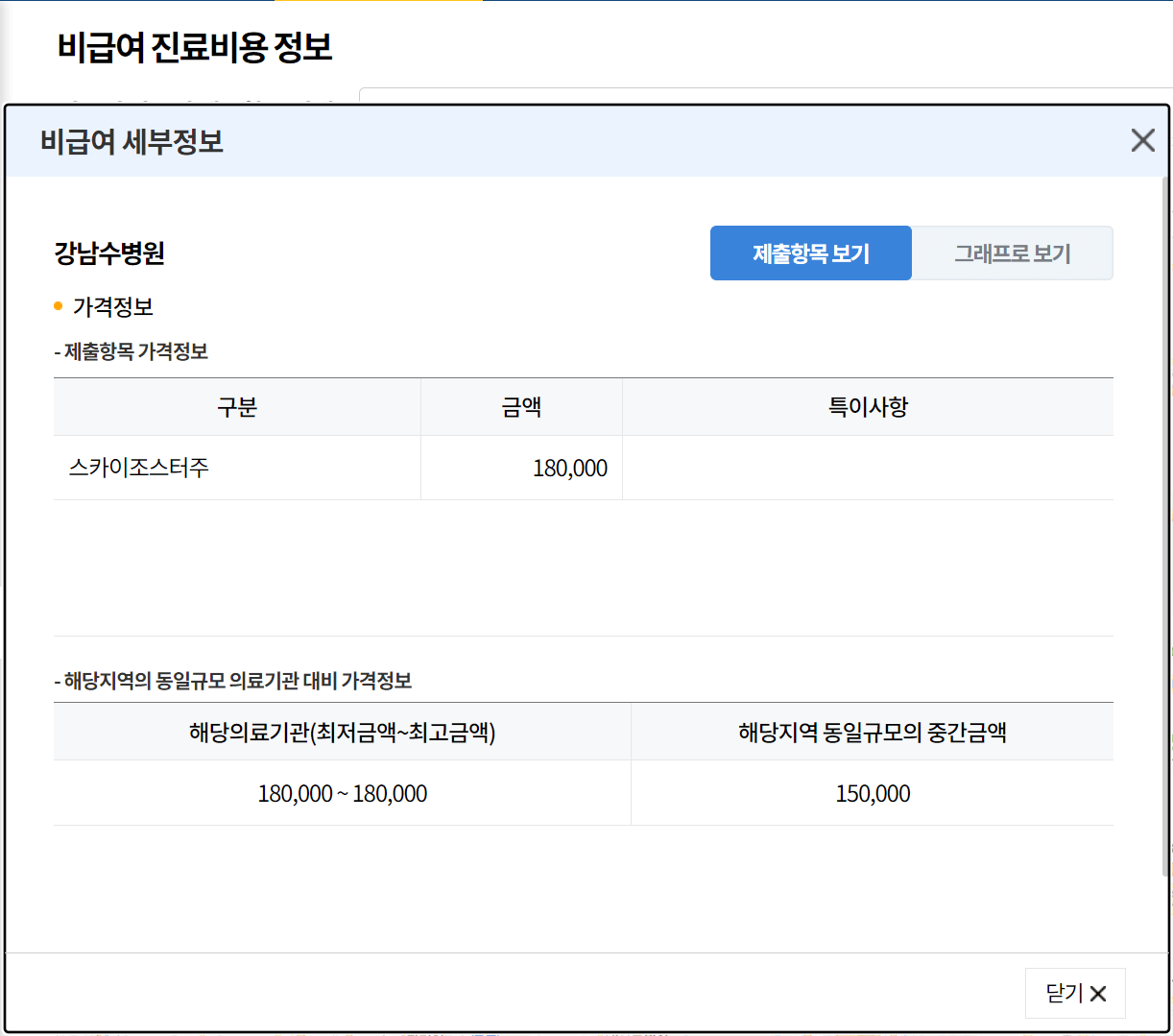
Task: Click the 스카이조스터주 item cell
Action: (237, 468)
